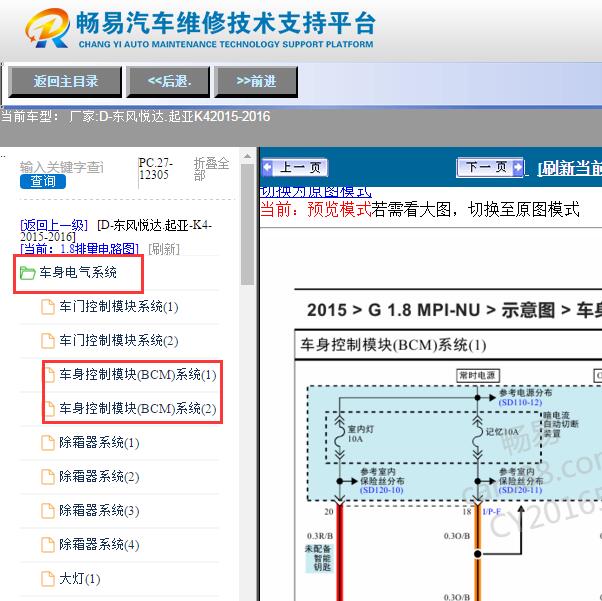Click the left arrow icon on 上一页
Image resolution: width=602 pixels, height=601 pixels.
click(267, 167)
